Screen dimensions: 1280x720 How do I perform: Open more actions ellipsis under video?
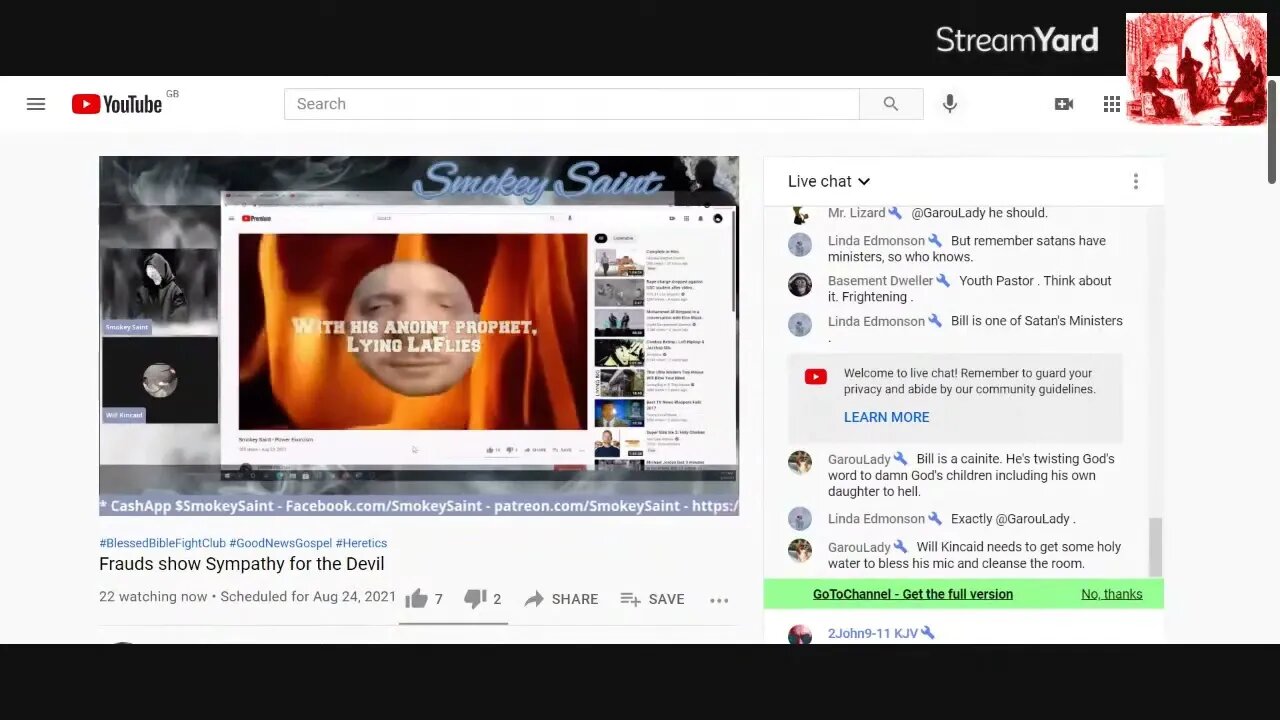(719, 600)
